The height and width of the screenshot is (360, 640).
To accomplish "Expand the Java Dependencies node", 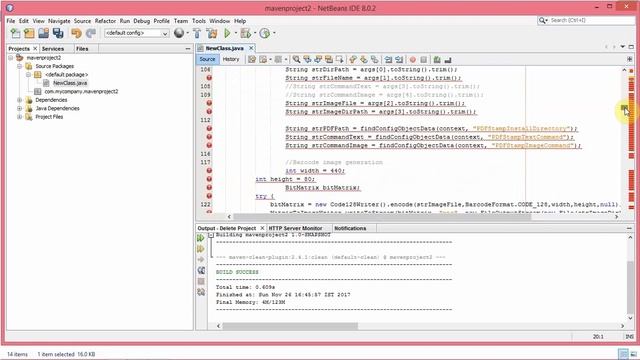I will point(19,108).
